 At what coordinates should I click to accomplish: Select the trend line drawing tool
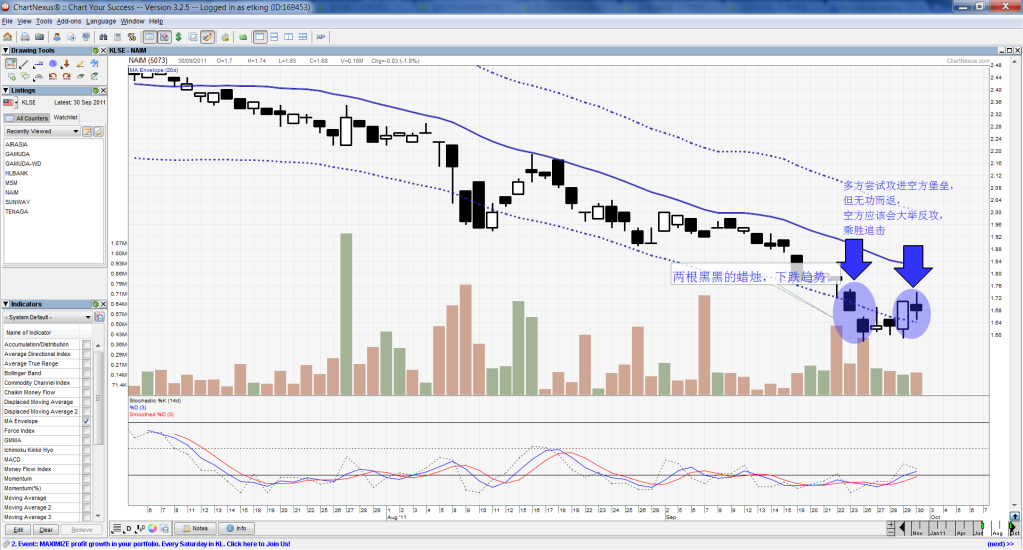[23, 64]
